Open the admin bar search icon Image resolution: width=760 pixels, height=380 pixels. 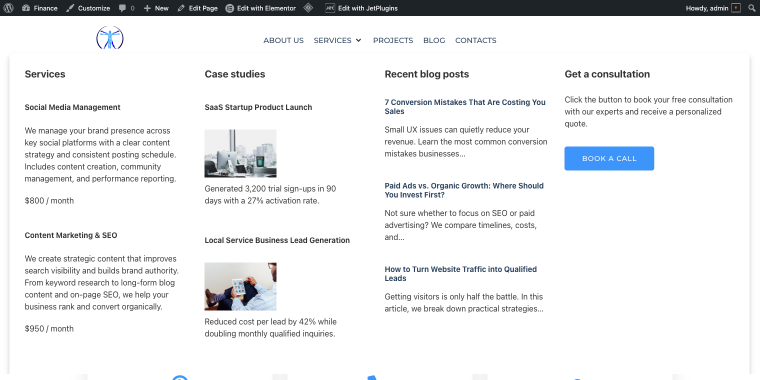pos(752,8)
